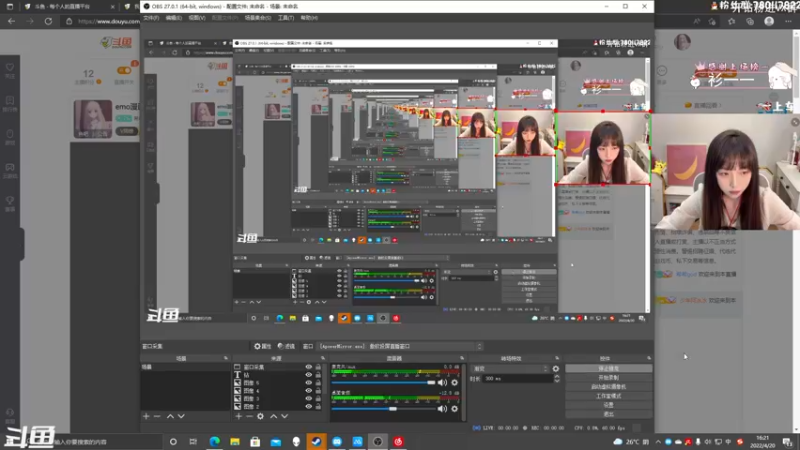The width and height of the screenshot is (800, 450).
Task: Lock the 图像 3 source
Action: 318,398
